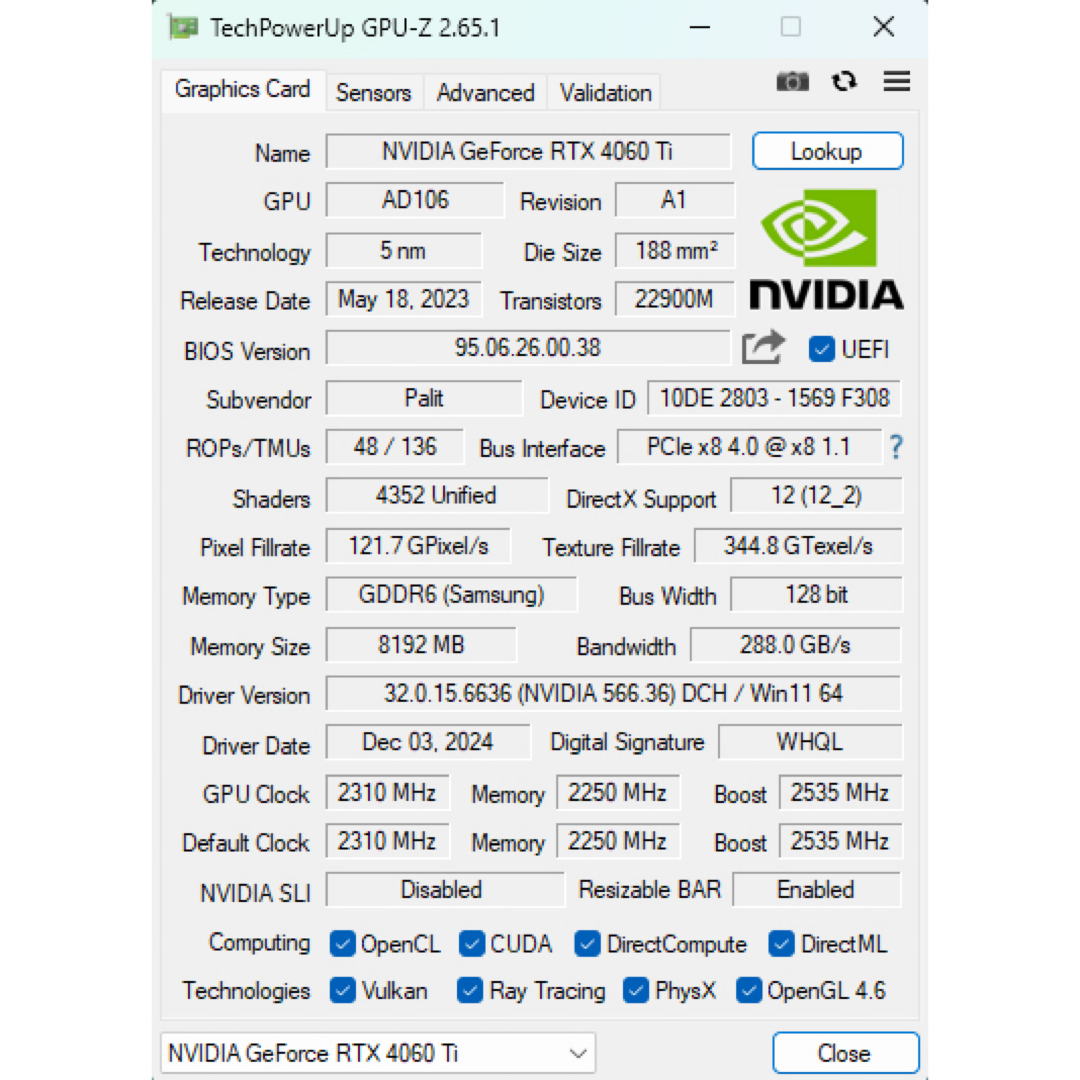Click the Subvendor field Palit

(x=424, y=398)
